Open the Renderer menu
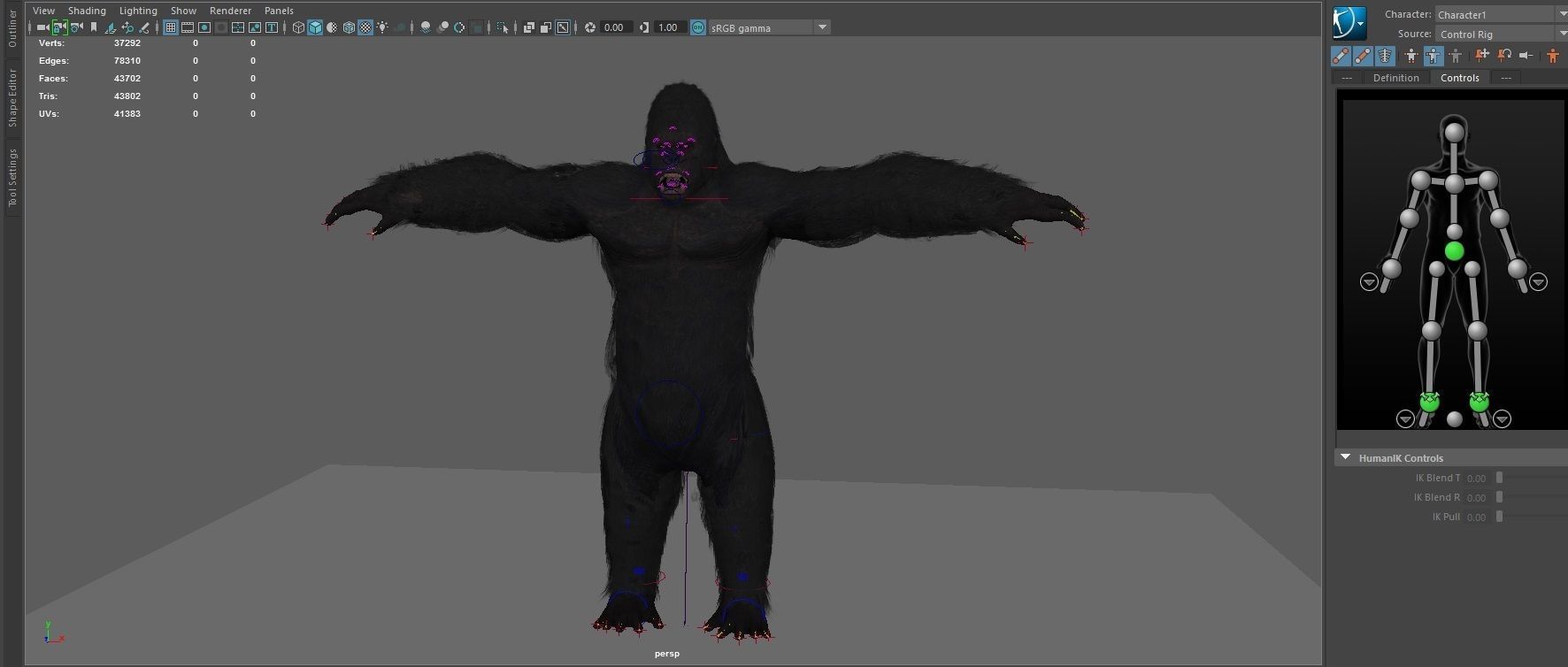Screen dimensions: 1568x667 click(230, 11)
